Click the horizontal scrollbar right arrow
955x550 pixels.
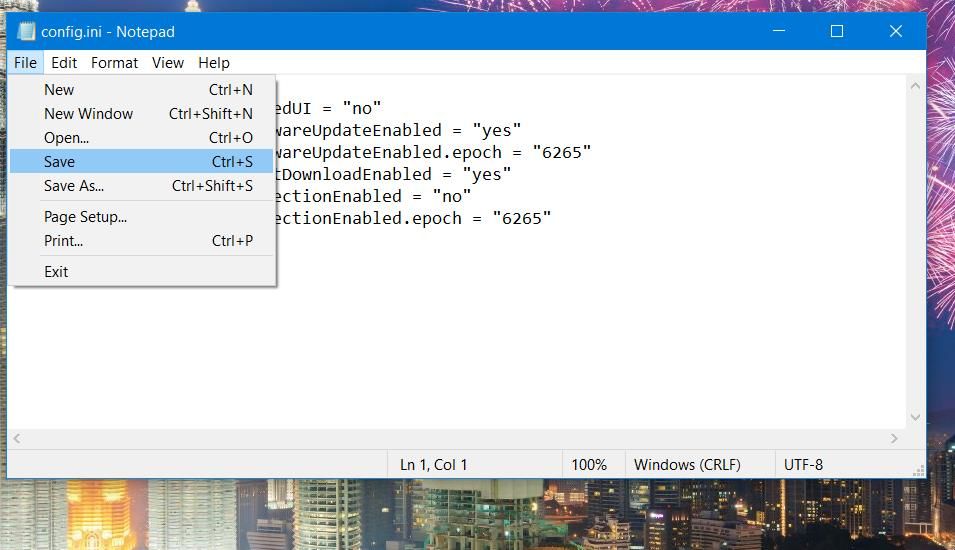pos(894,439)
